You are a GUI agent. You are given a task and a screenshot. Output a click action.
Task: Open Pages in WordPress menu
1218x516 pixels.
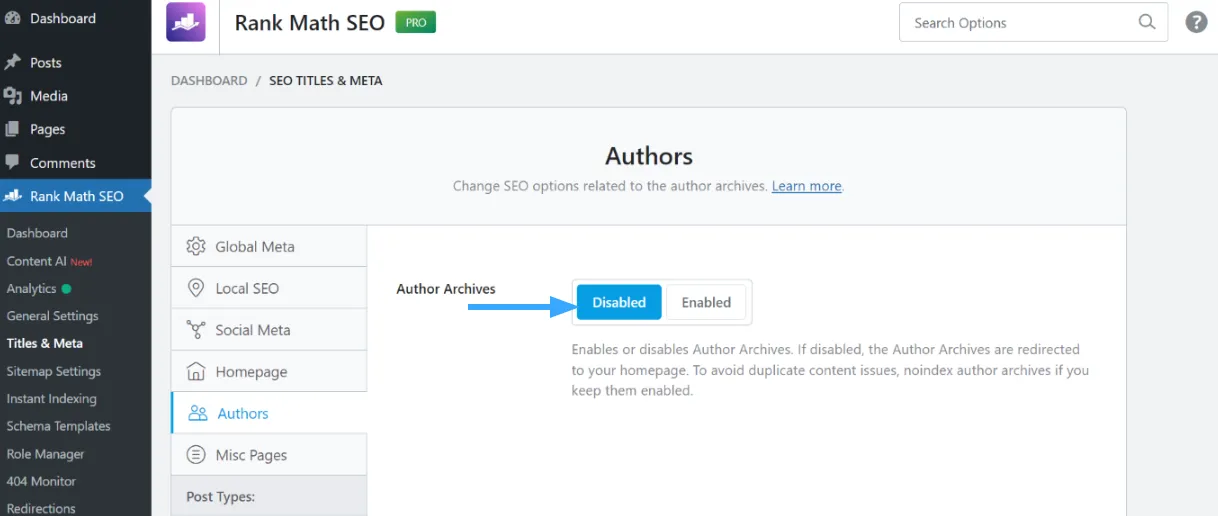tap(76, 129)
